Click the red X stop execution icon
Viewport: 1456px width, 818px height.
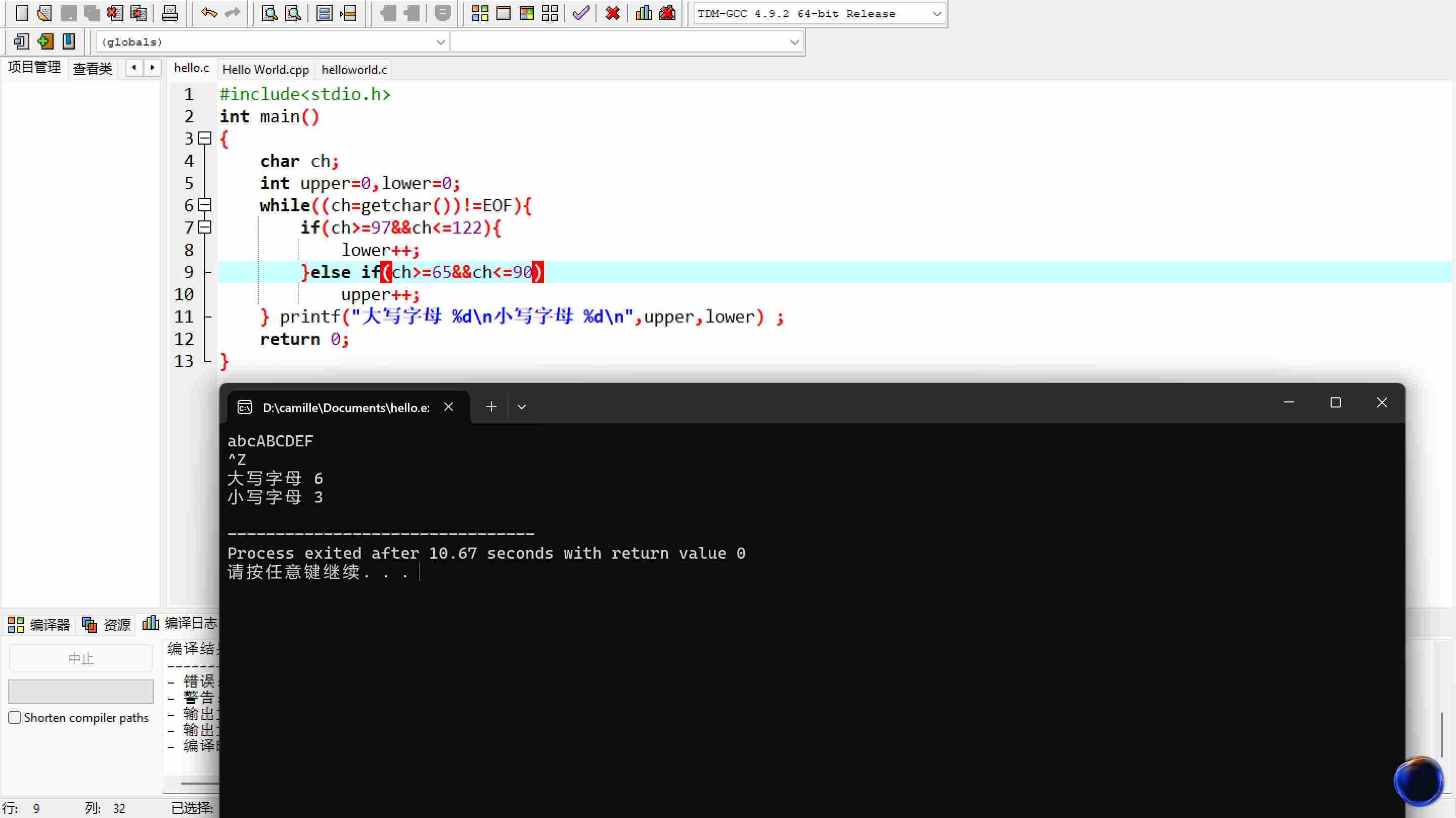click(x=612, y=13)
